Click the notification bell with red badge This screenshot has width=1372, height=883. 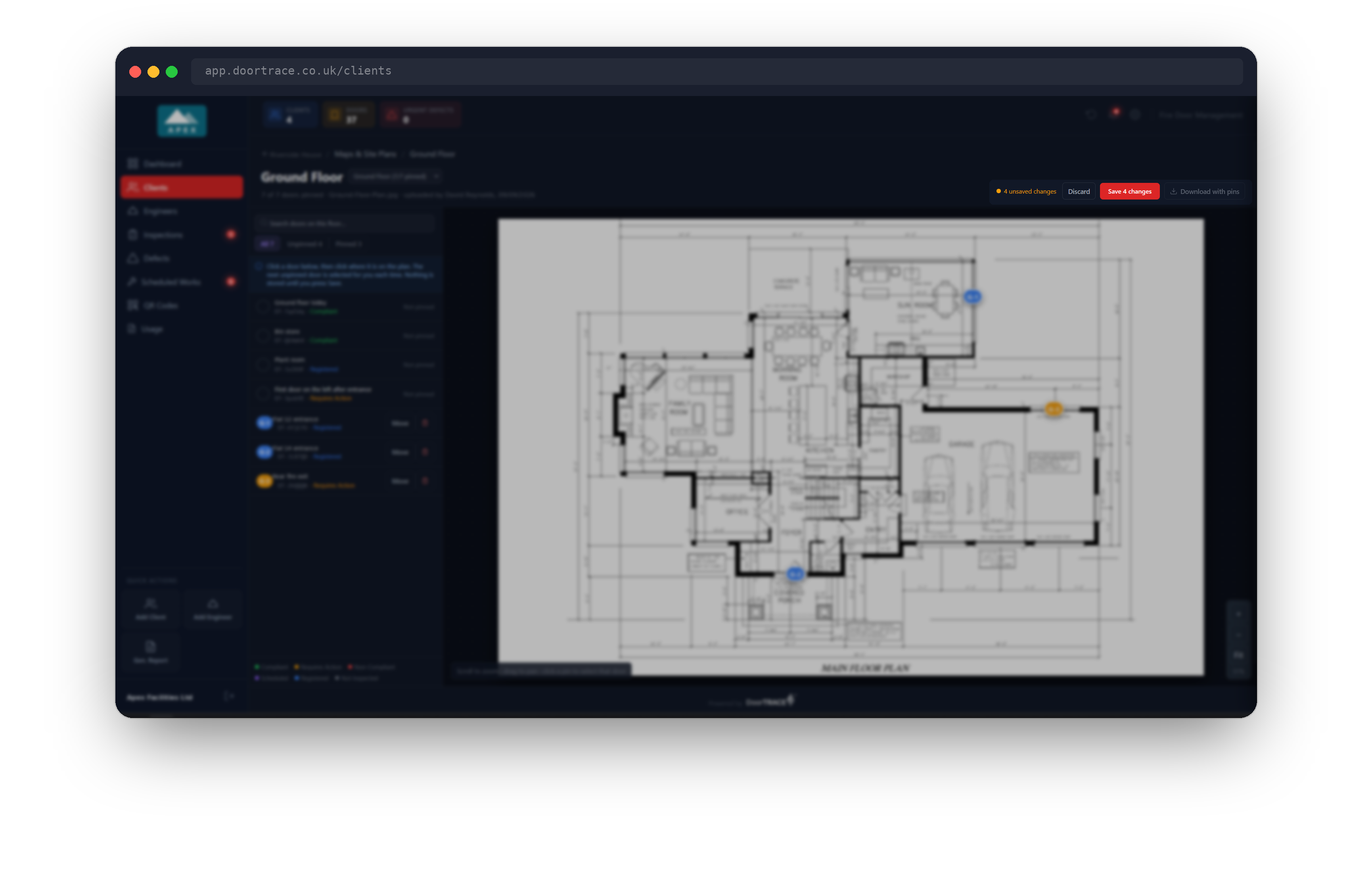coord(1113,114)
